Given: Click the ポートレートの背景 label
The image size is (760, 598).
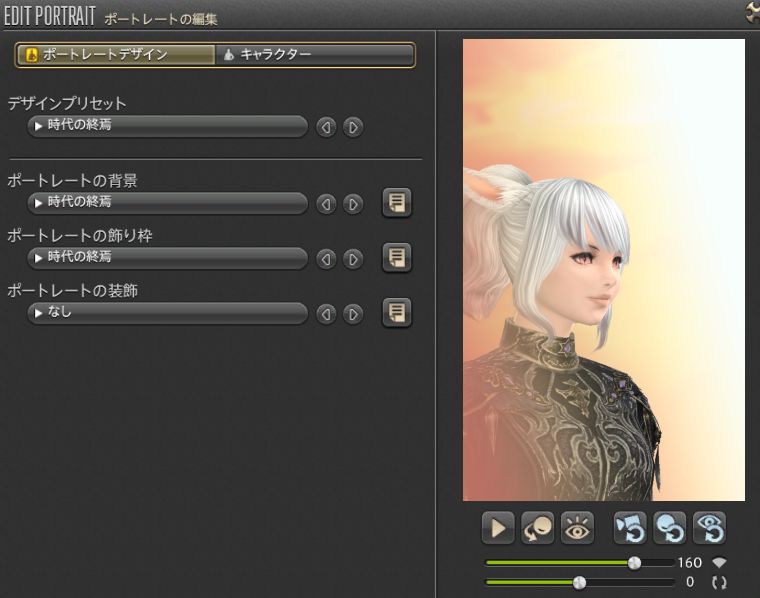Looking at the screenshot, I should tap(72, 180).
